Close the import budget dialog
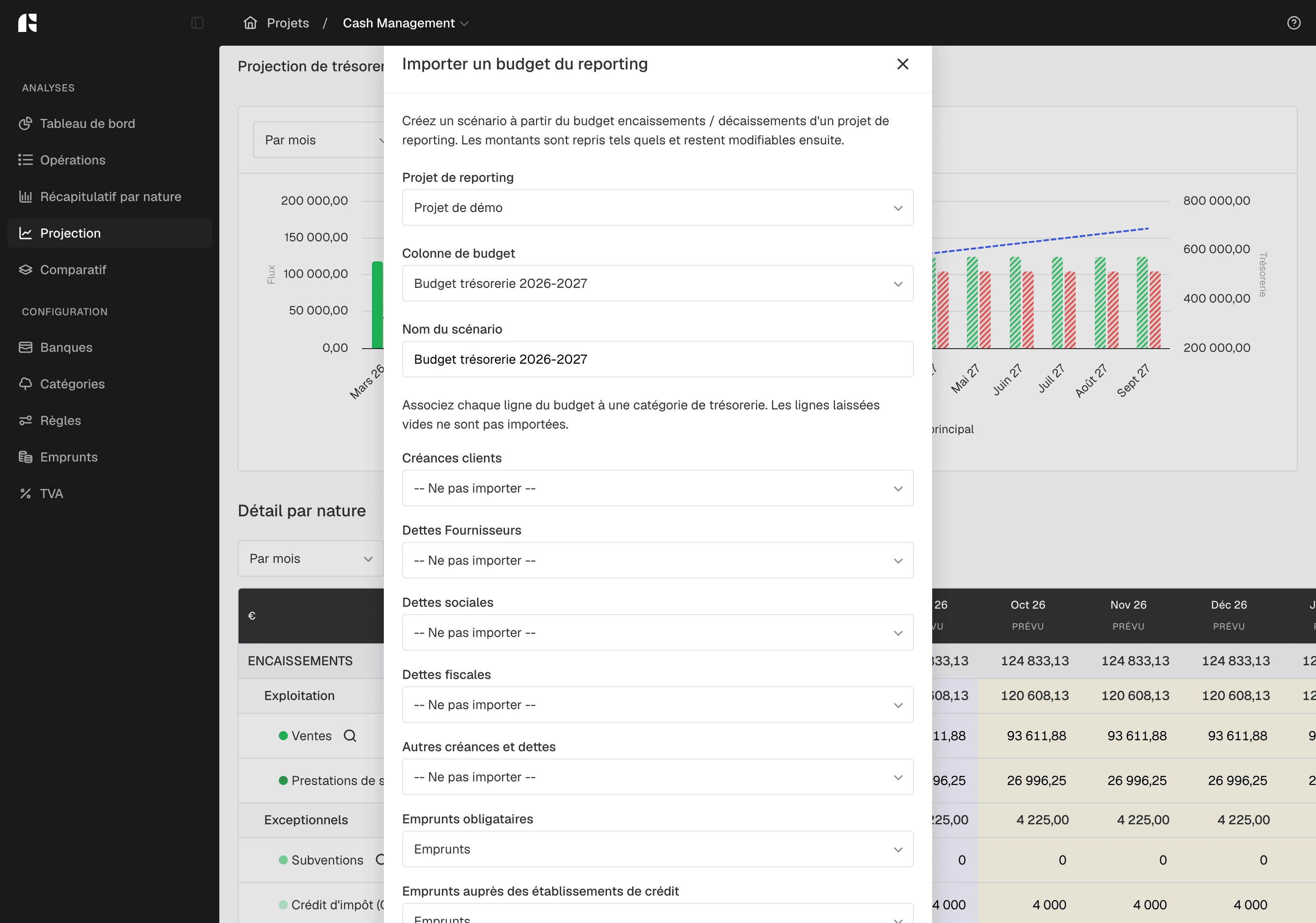The width and height of the screenshot is (1316, 923). click(x=902, y=64)
